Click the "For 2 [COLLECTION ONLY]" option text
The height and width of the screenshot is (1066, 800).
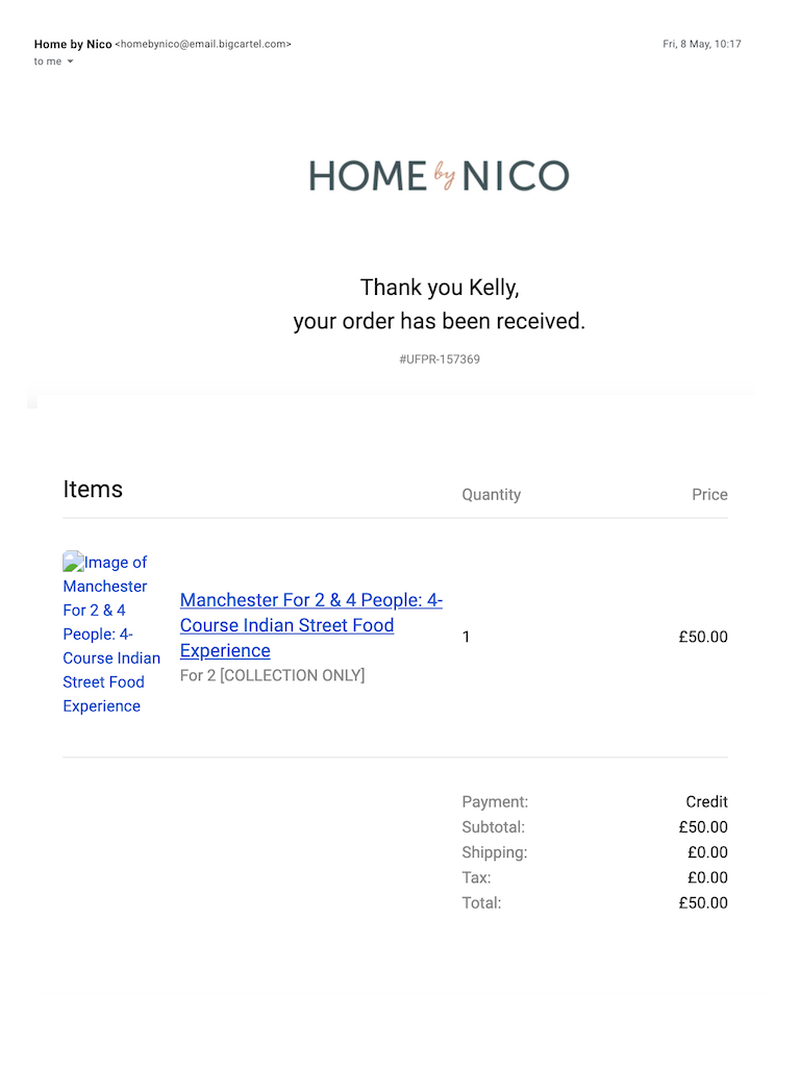tap(272, 675)
